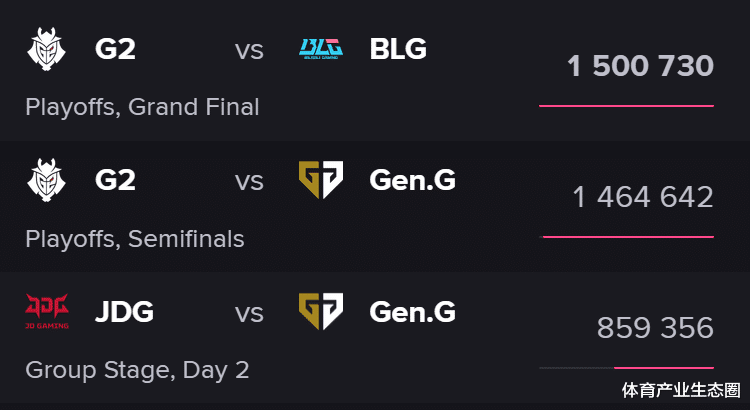750x410 pixels.
Task: Select Gen.G team name in the Group Stage row
Action: coord(412,312)
